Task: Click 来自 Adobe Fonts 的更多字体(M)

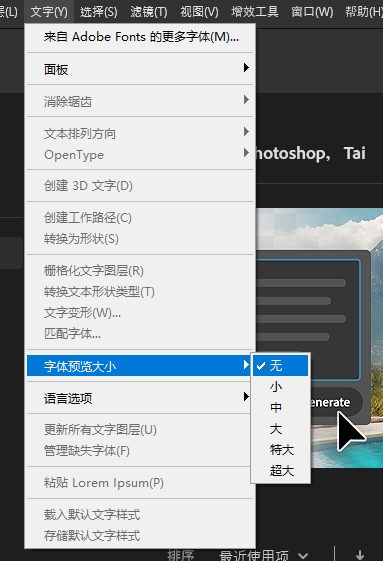Action: pyautogui.click(x=140, y=37)
